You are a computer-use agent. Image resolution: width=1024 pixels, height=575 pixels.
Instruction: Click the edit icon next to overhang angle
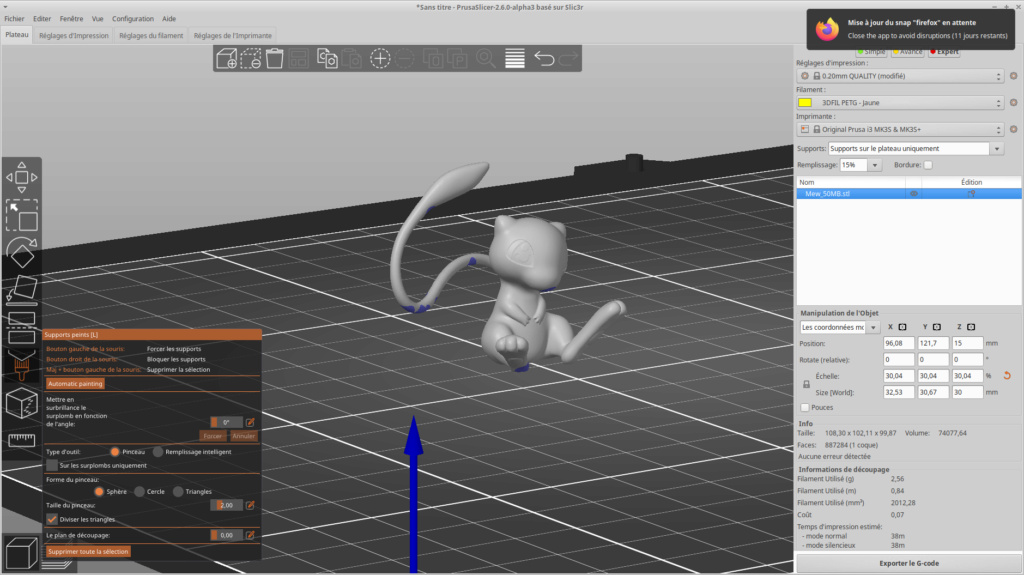[250, 422]
